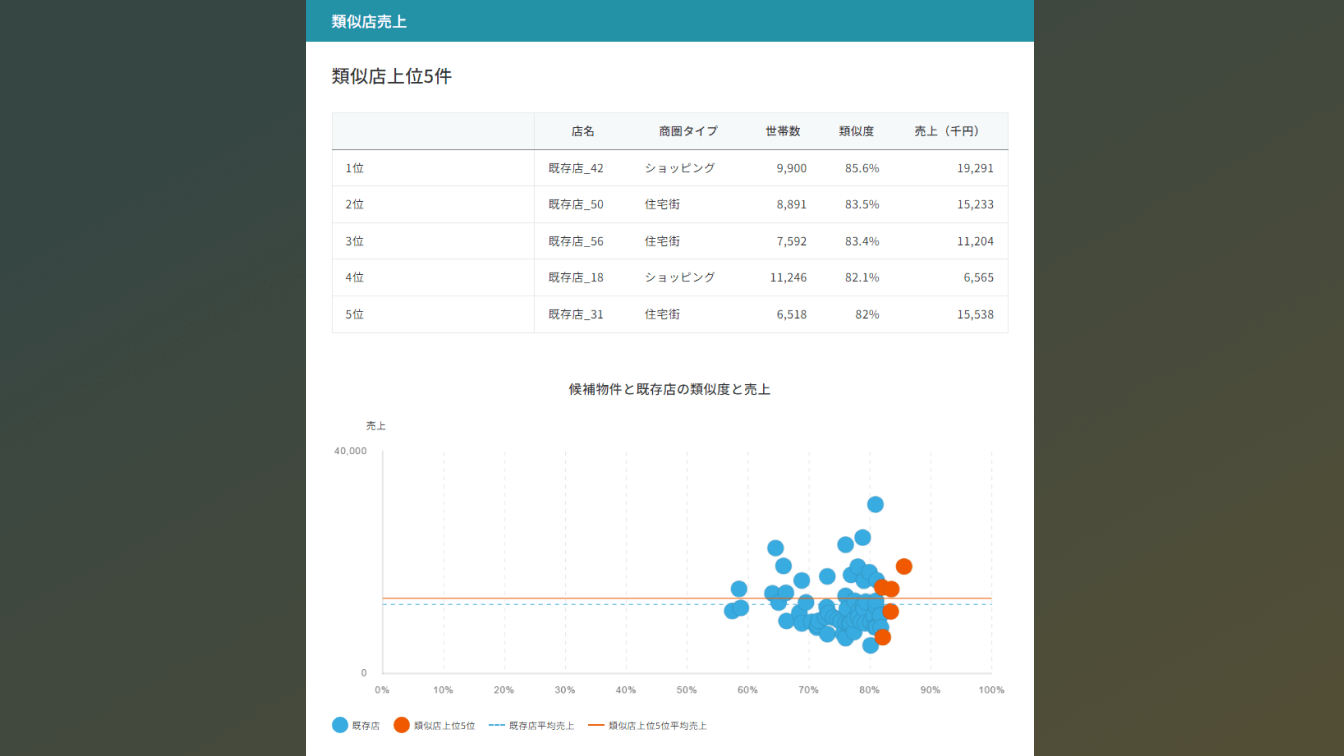1344x756 pixels.
Task: Click the 類似店売上 header title
Action: (x=369, y=21)
